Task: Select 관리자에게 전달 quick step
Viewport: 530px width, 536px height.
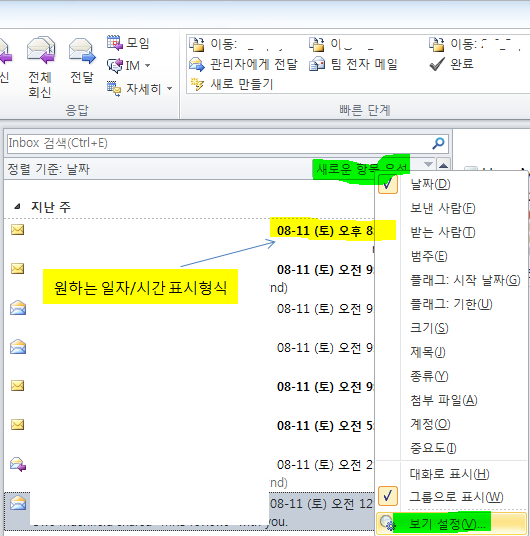Action: pos(243,64)
